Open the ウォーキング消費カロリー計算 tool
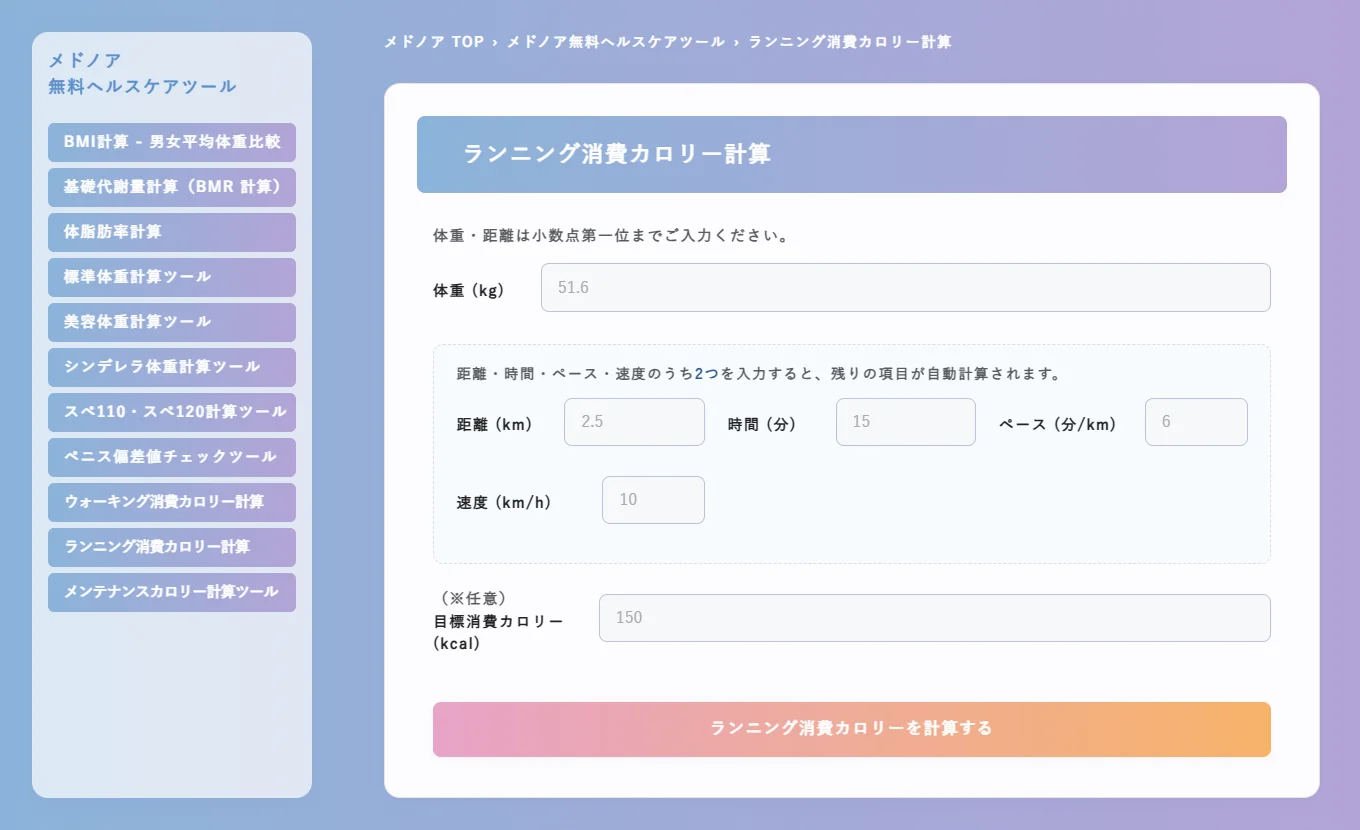Viewport: 1360px width, 830px height. tap(171, 502)
